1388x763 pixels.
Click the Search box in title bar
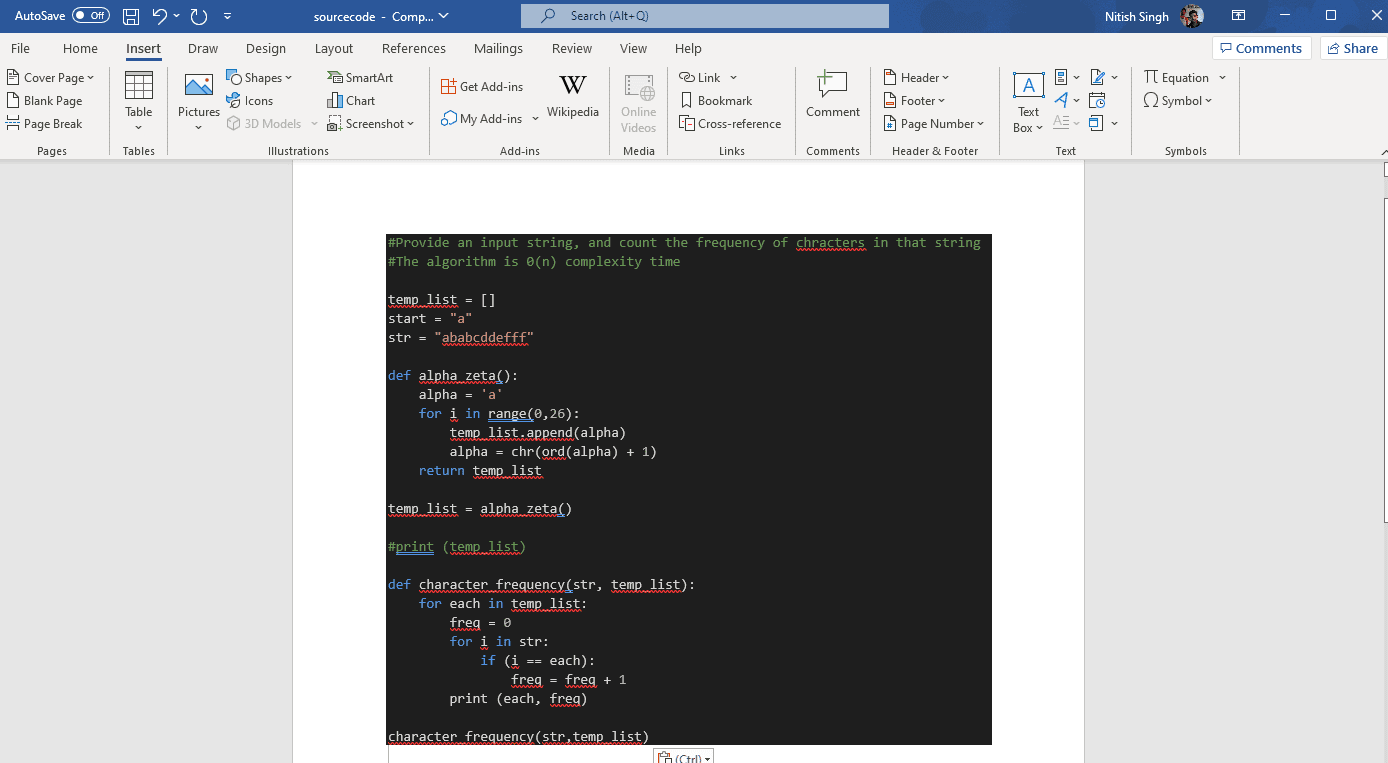pos(704,16)
